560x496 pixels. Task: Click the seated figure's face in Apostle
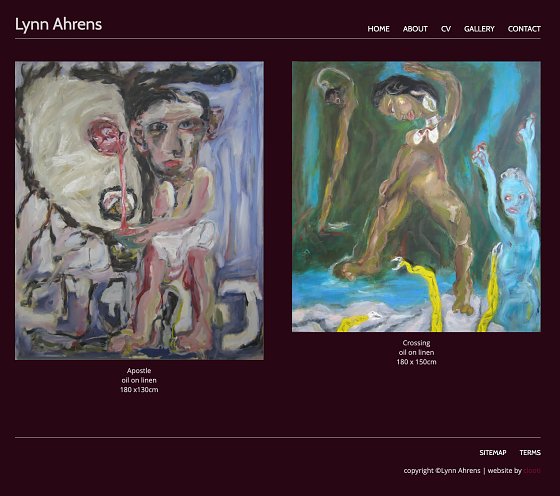tap(171, 139)
